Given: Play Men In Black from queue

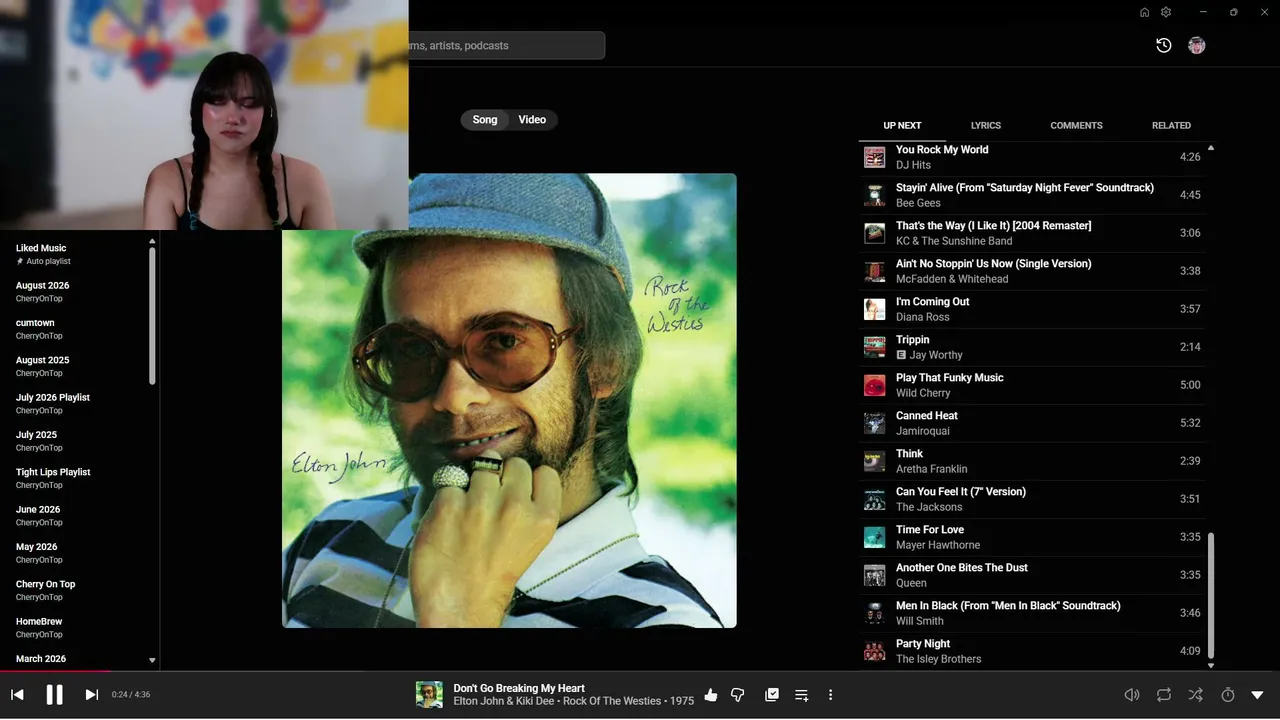Looking at the screenshot, I should [x=1033, y=613].
